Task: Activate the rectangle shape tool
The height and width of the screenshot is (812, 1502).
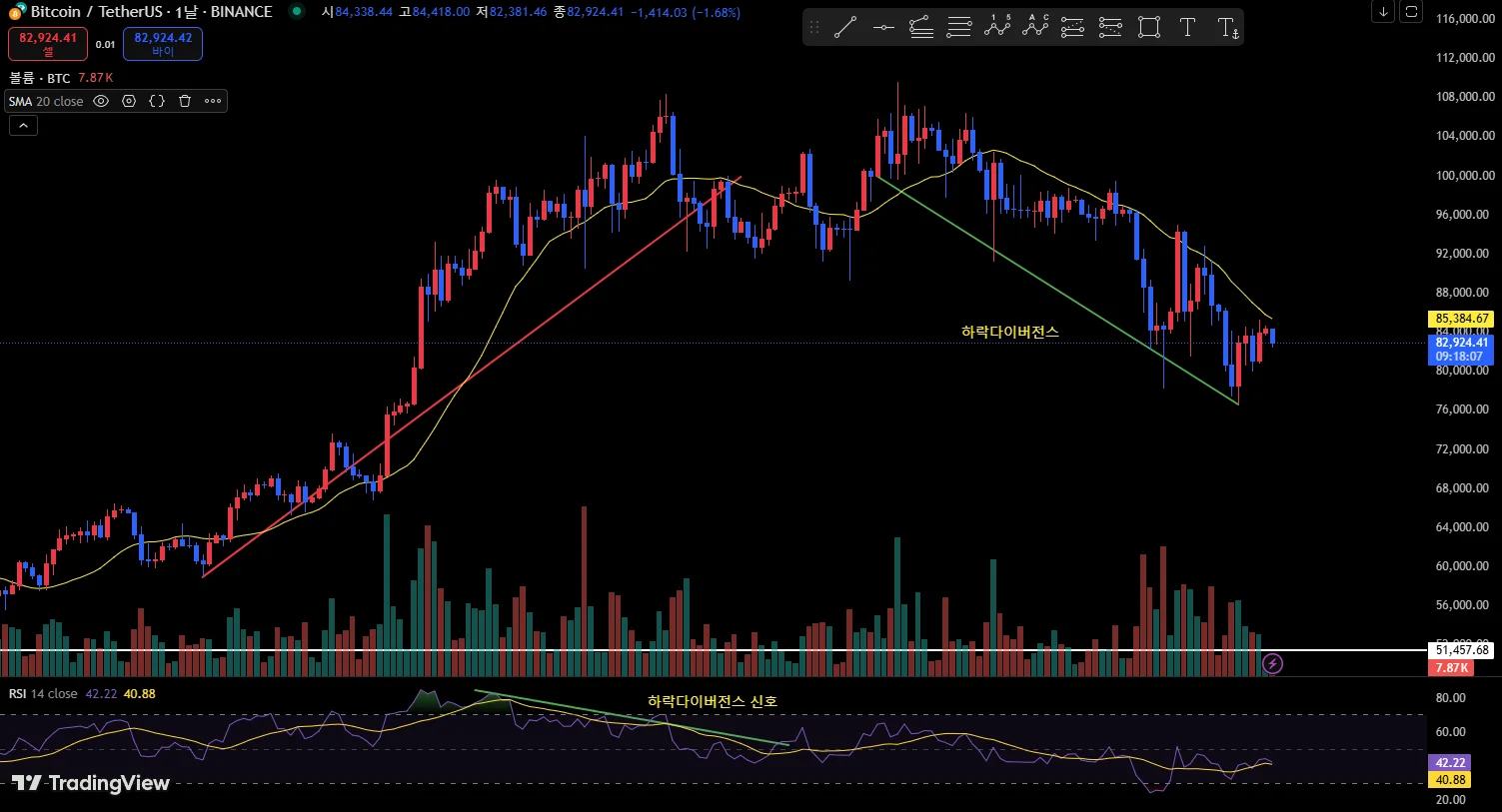Action: pos(1149,28)
